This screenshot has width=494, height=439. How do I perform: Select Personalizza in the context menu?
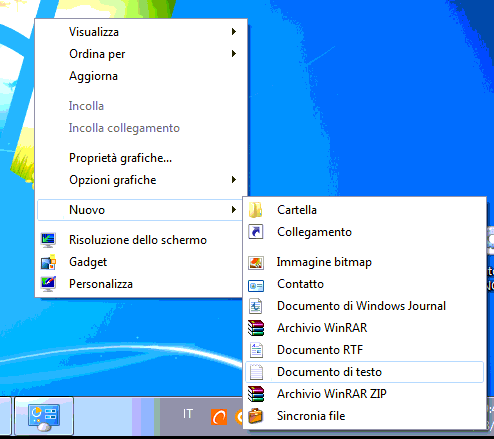coord(101,284)
